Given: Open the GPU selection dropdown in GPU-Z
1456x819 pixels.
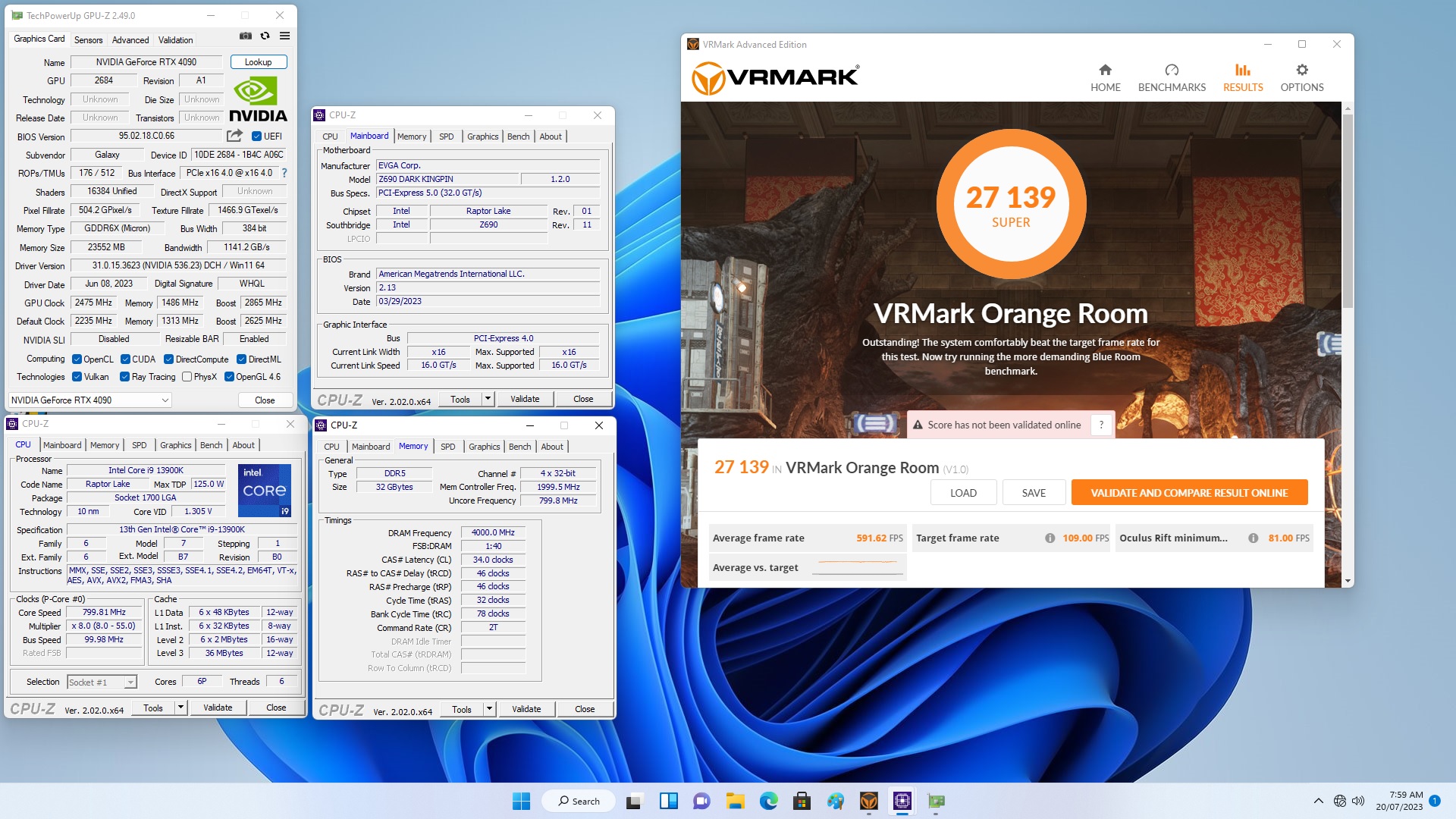Looking at the screenshot, I should pos(89,400).
